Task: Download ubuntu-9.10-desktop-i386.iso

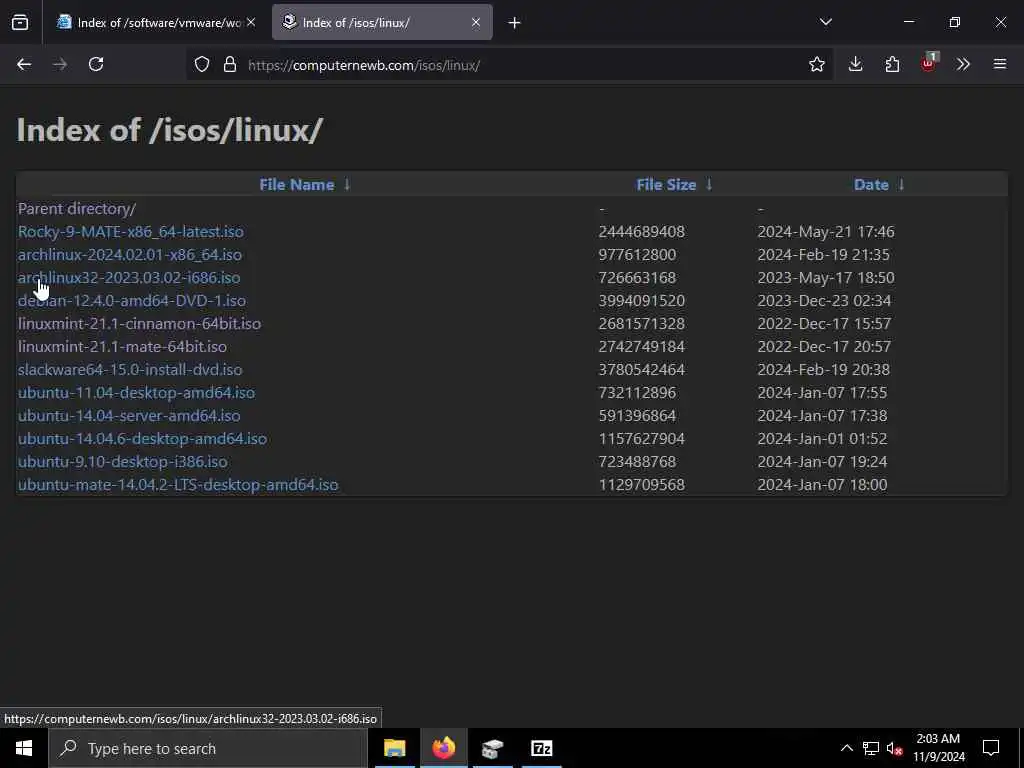Action: tap(123, 462)
